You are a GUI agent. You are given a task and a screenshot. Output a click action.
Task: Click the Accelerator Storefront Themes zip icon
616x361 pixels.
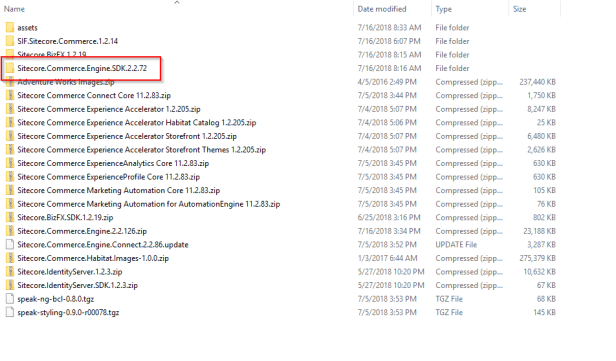point(10,150)
